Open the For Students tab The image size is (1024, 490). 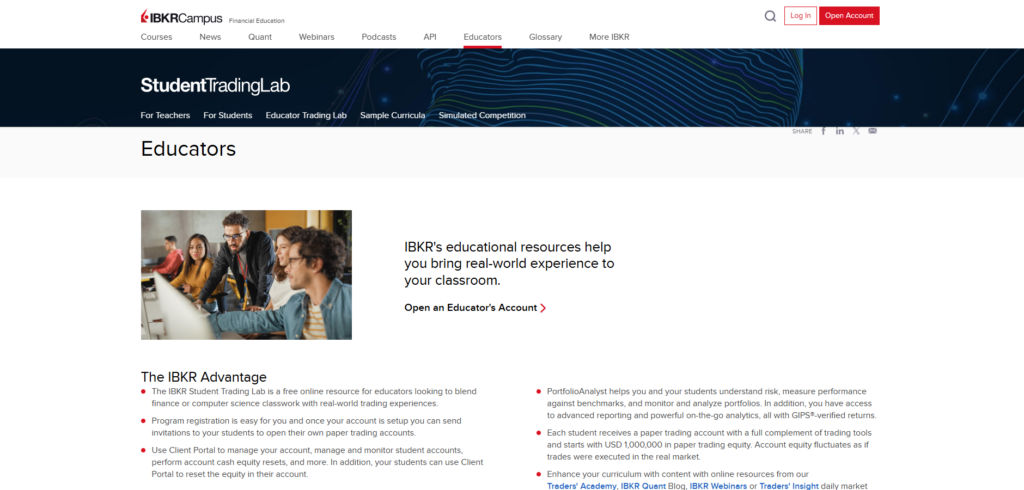(228, 116)
